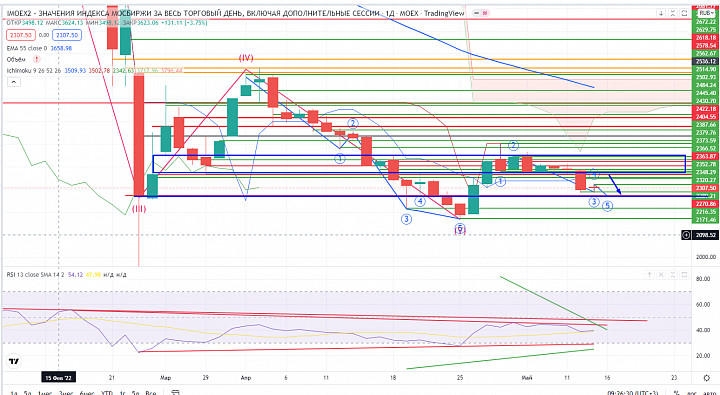The width and height of the screenshot is (720, 395).
Task: Collapse the indicator legend chevron
Action: coord(13,82)
